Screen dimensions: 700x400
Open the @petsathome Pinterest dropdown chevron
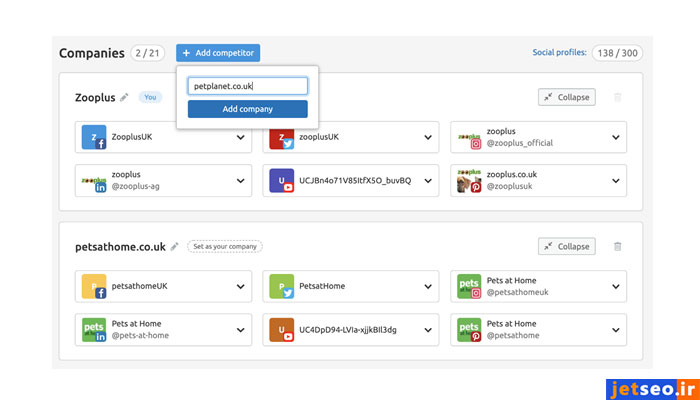pos(616,330)
